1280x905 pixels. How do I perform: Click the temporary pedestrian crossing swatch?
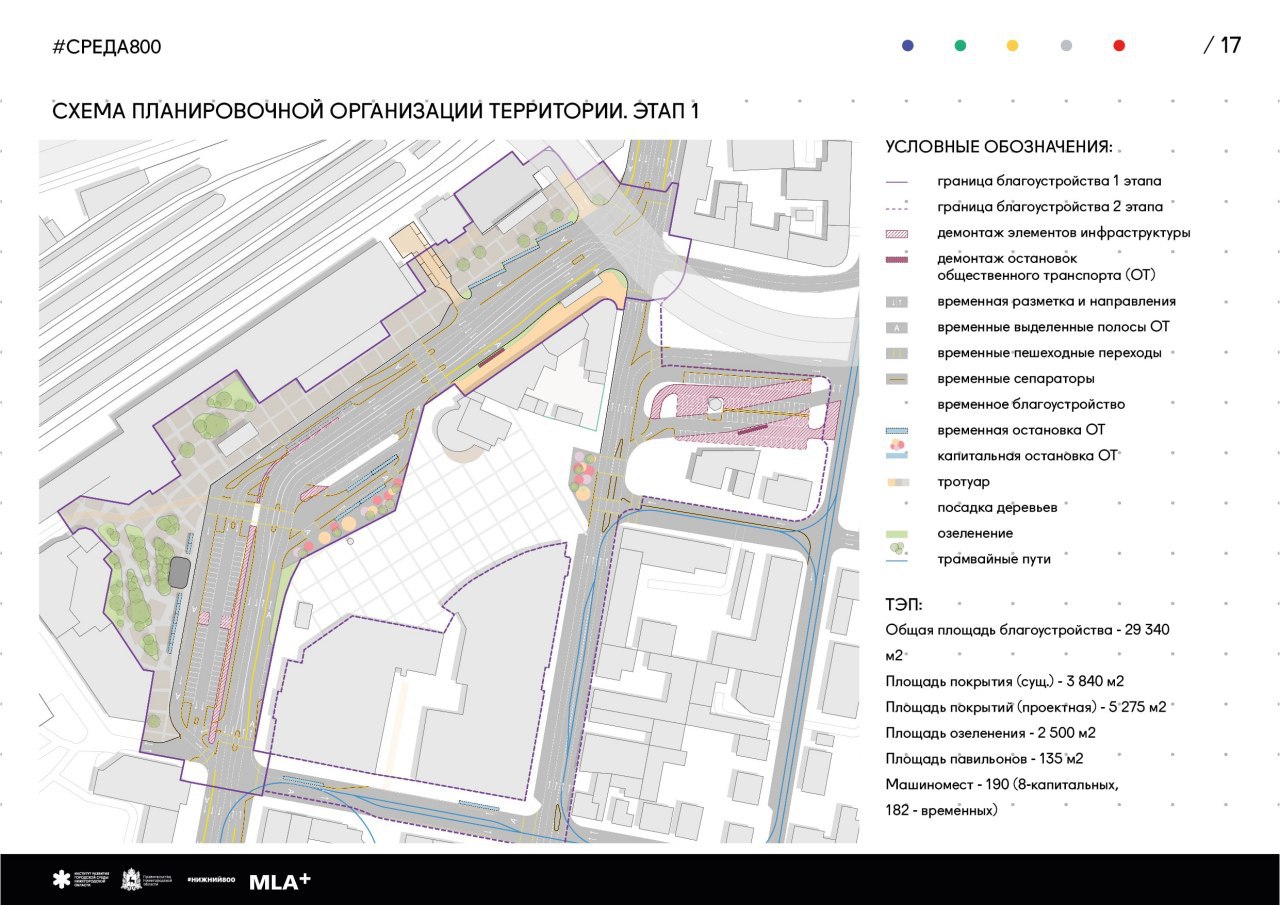898,353
